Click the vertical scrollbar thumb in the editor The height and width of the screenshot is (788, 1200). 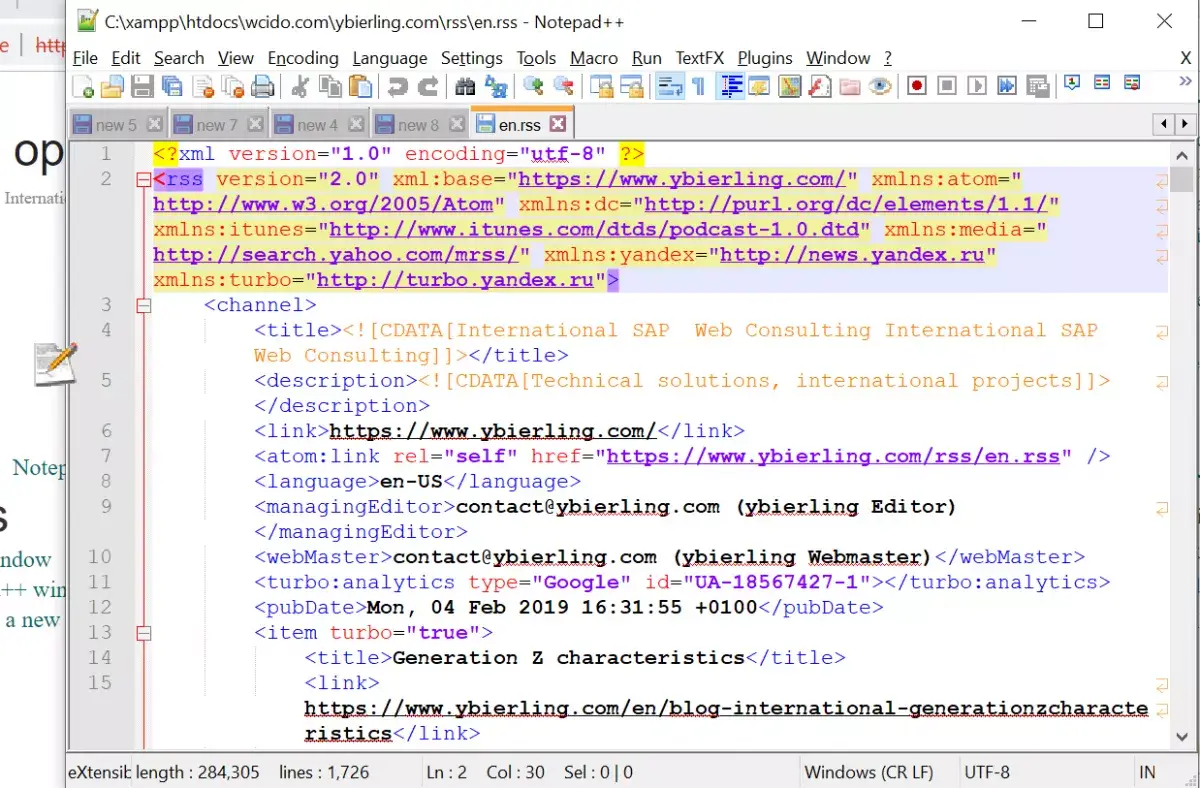(x=1182, y=180)
